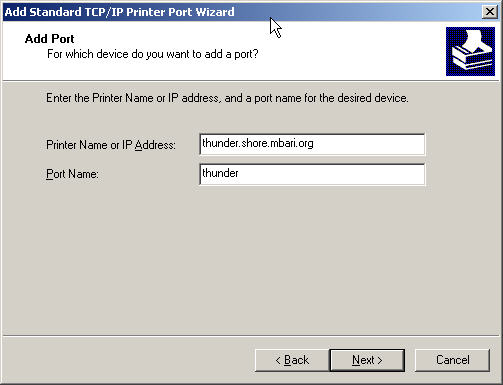Click the word 'mbari' in the address field
This screenshot has height=385, width=503.
(x=282, y=143)
